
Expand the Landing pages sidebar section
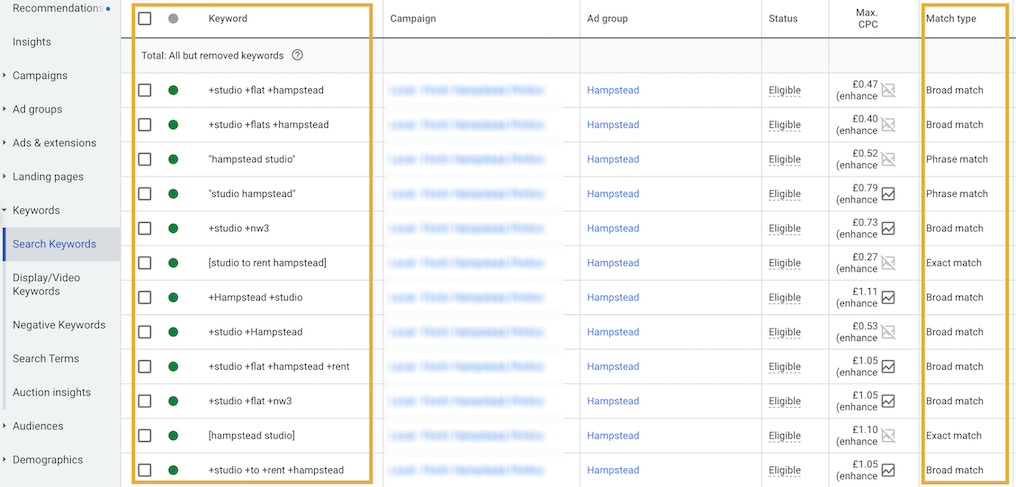[5, 177]
